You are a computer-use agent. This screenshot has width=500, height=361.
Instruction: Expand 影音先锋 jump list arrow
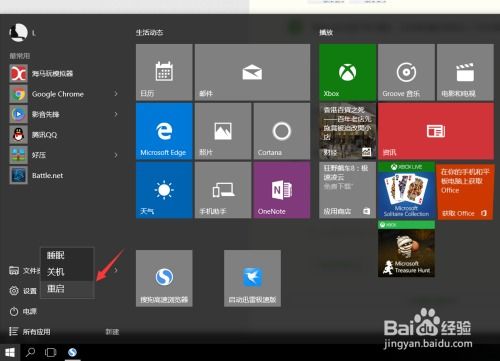(x=116, y=114)
